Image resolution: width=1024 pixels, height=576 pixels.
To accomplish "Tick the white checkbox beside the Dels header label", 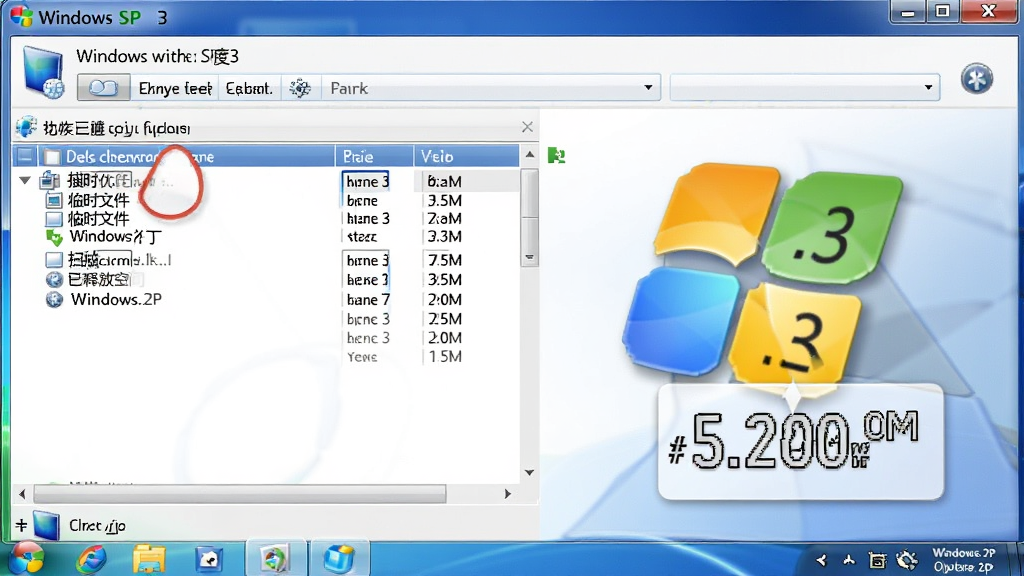I will coord(52,157).
